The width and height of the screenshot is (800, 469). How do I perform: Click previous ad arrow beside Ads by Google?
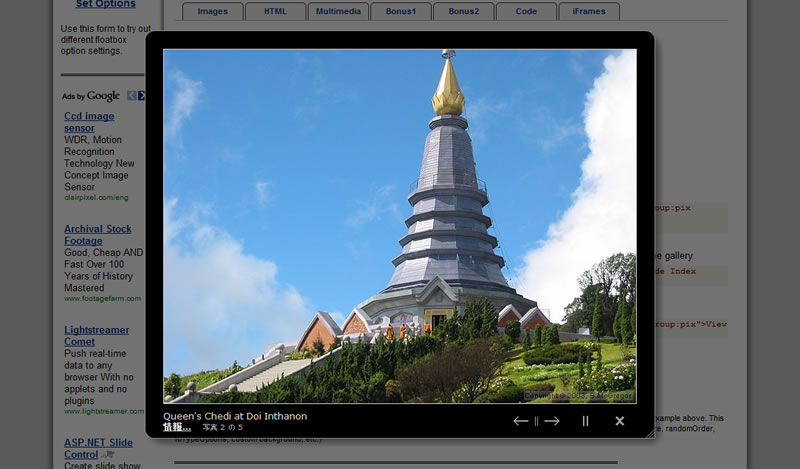132,96
